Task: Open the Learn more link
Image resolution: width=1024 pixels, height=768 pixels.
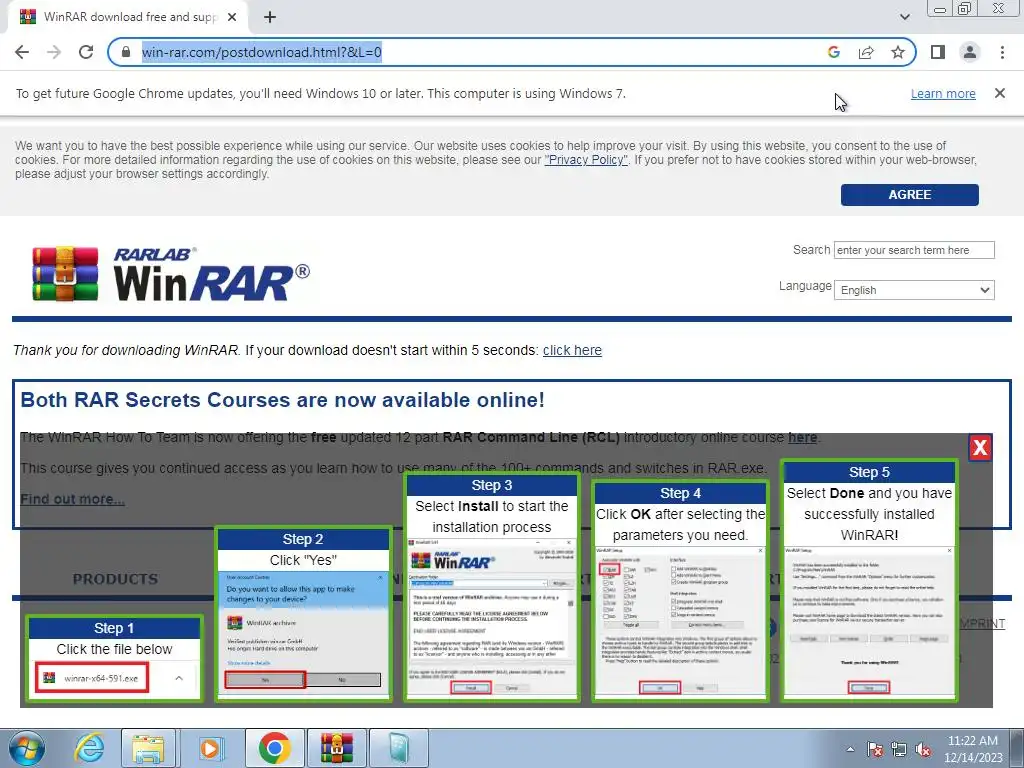Action: [943, 93]
